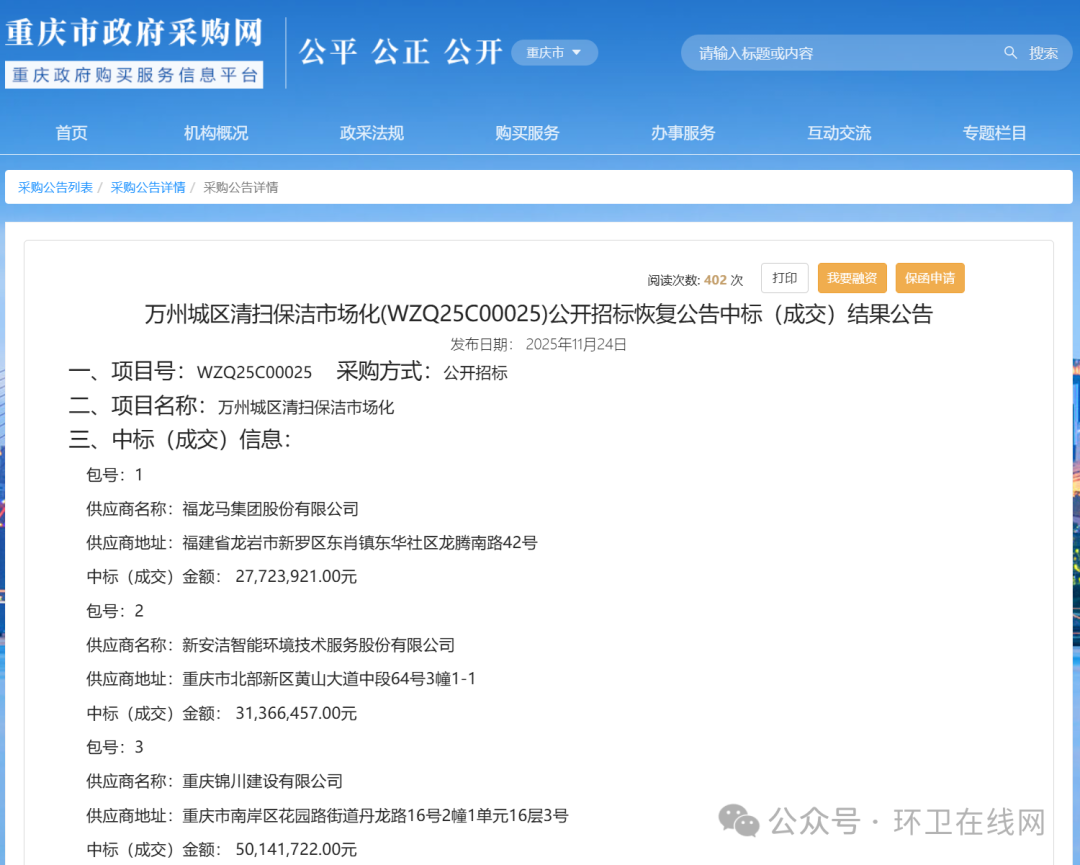Open the 专题栏目 menu item
Image resolution: width=1080 pixels, height=865 pixels.
[x=995, y=133]
